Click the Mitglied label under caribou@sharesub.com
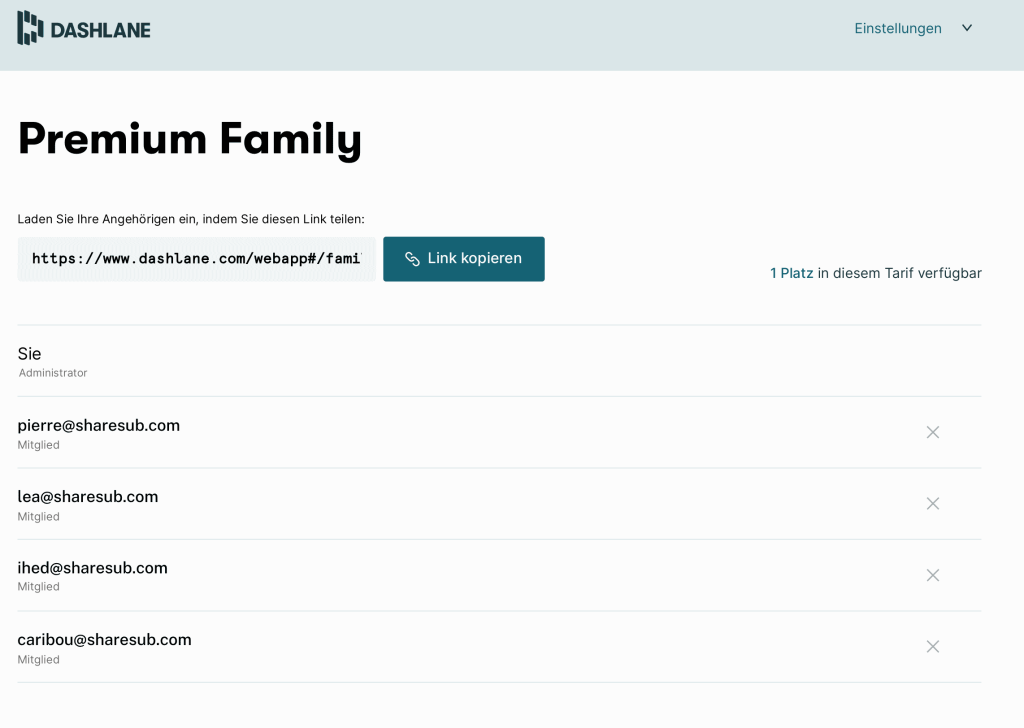1024x728 pixels. [x=39, y=660]
